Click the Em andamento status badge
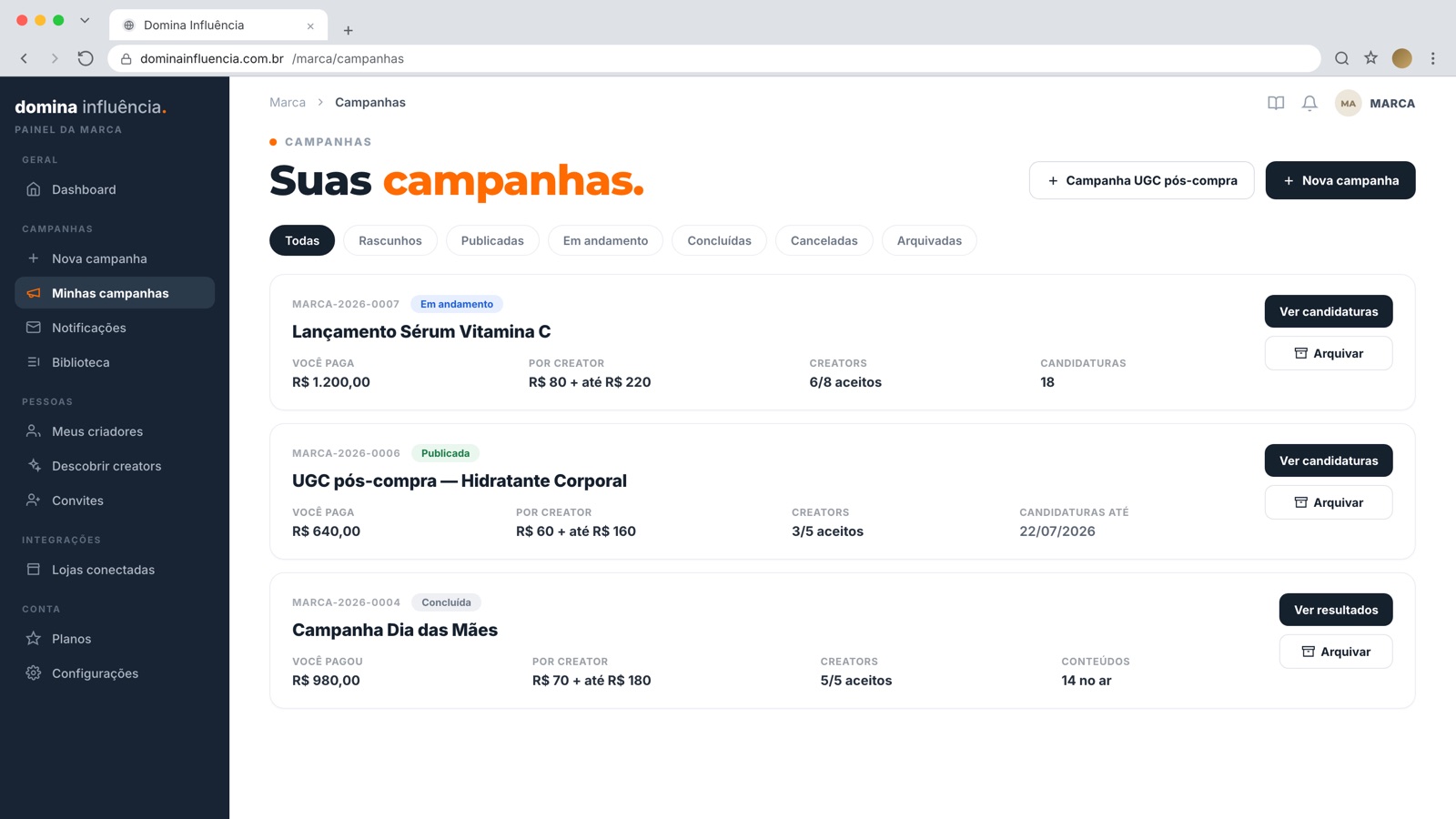The height and width of the screenshot is (819, 1456). [x=457, y=304]
